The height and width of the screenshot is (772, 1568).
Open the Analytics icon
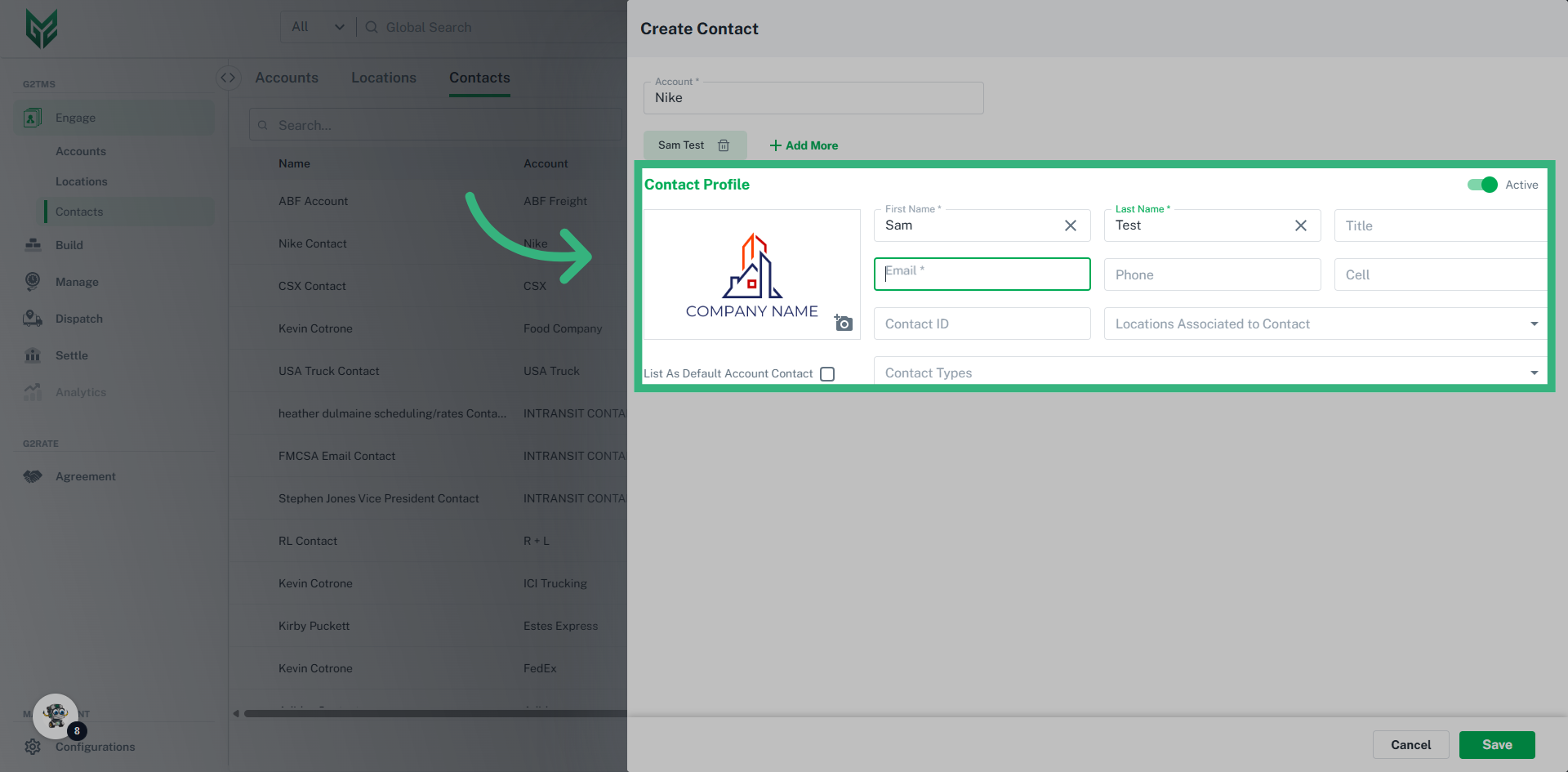32,392
